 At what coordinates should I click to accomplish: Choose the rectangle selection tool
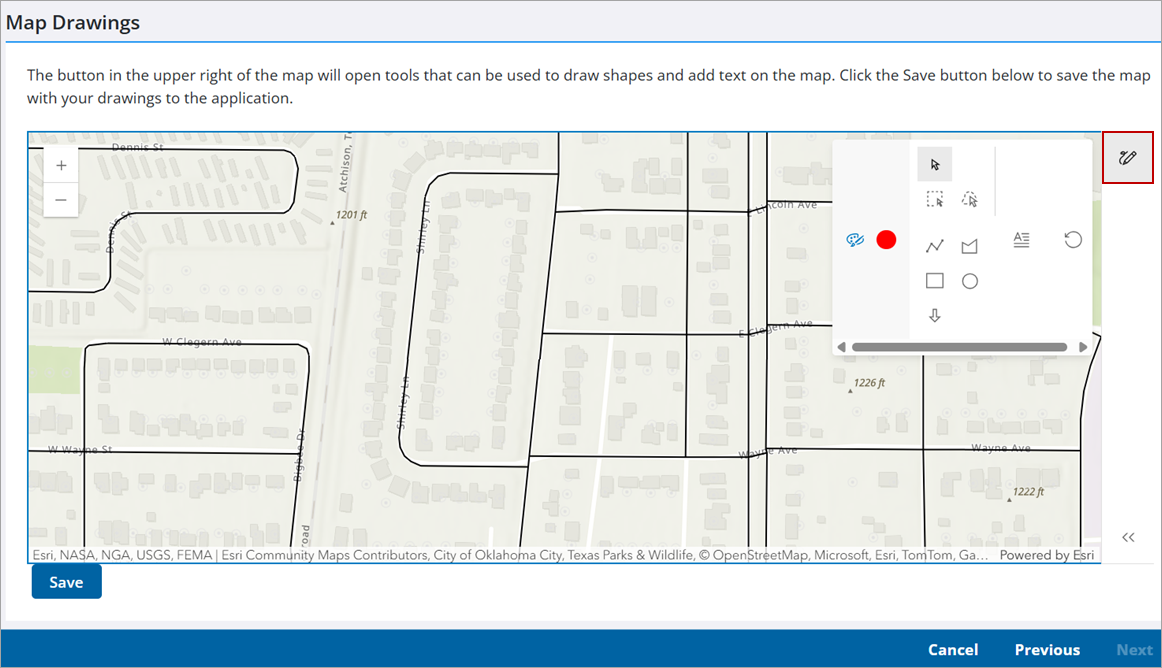point(935,199)
